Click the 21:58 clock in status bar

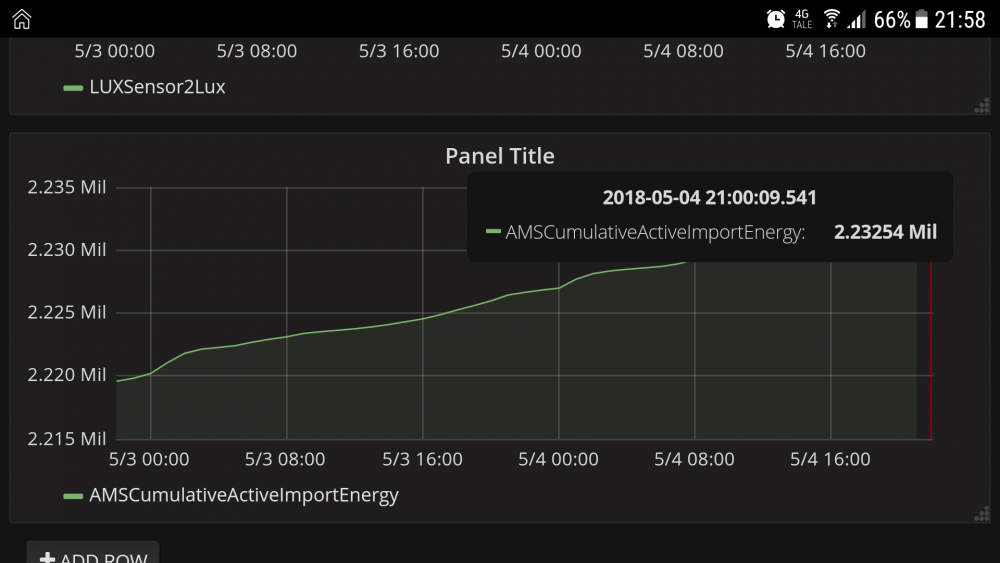coord(960,20)
